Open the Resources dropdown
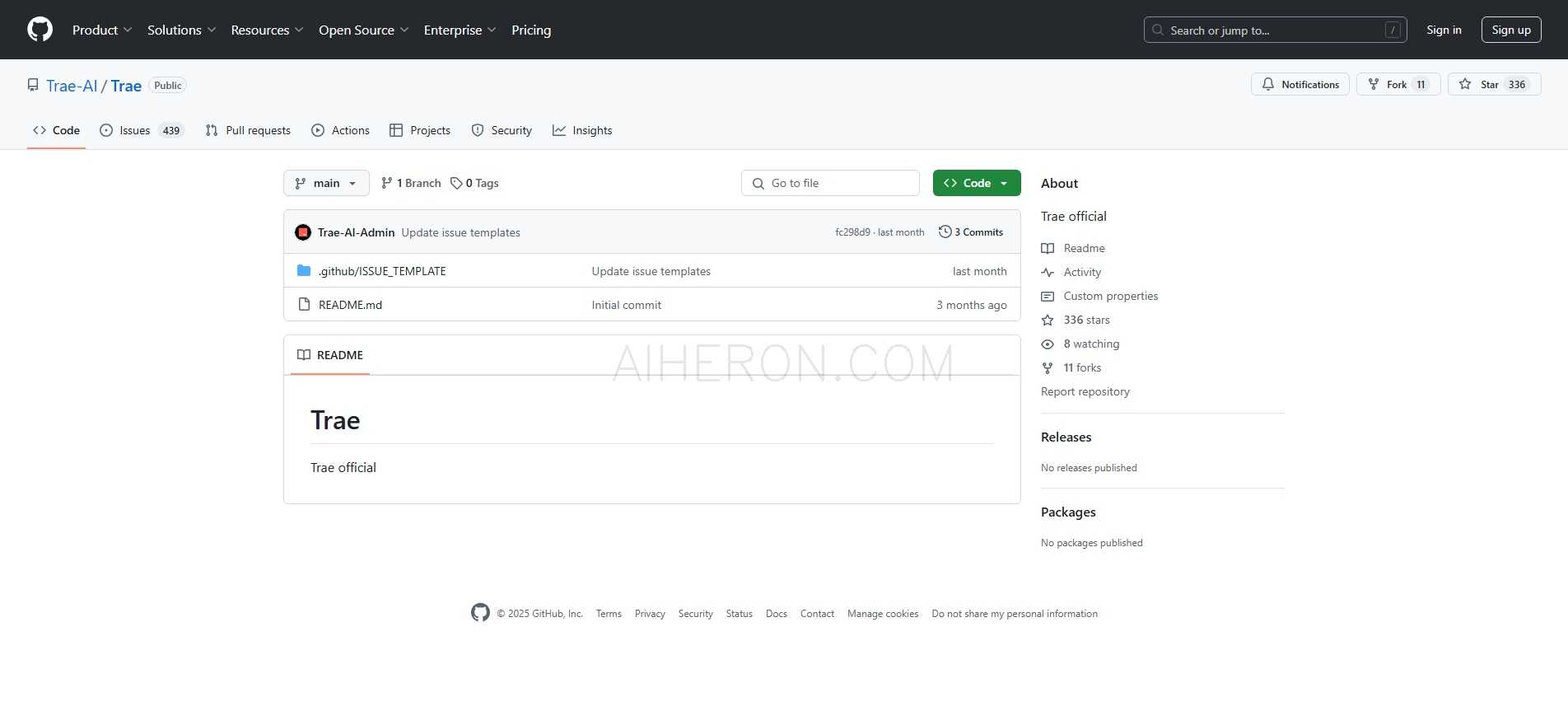 tap(267, 30)
